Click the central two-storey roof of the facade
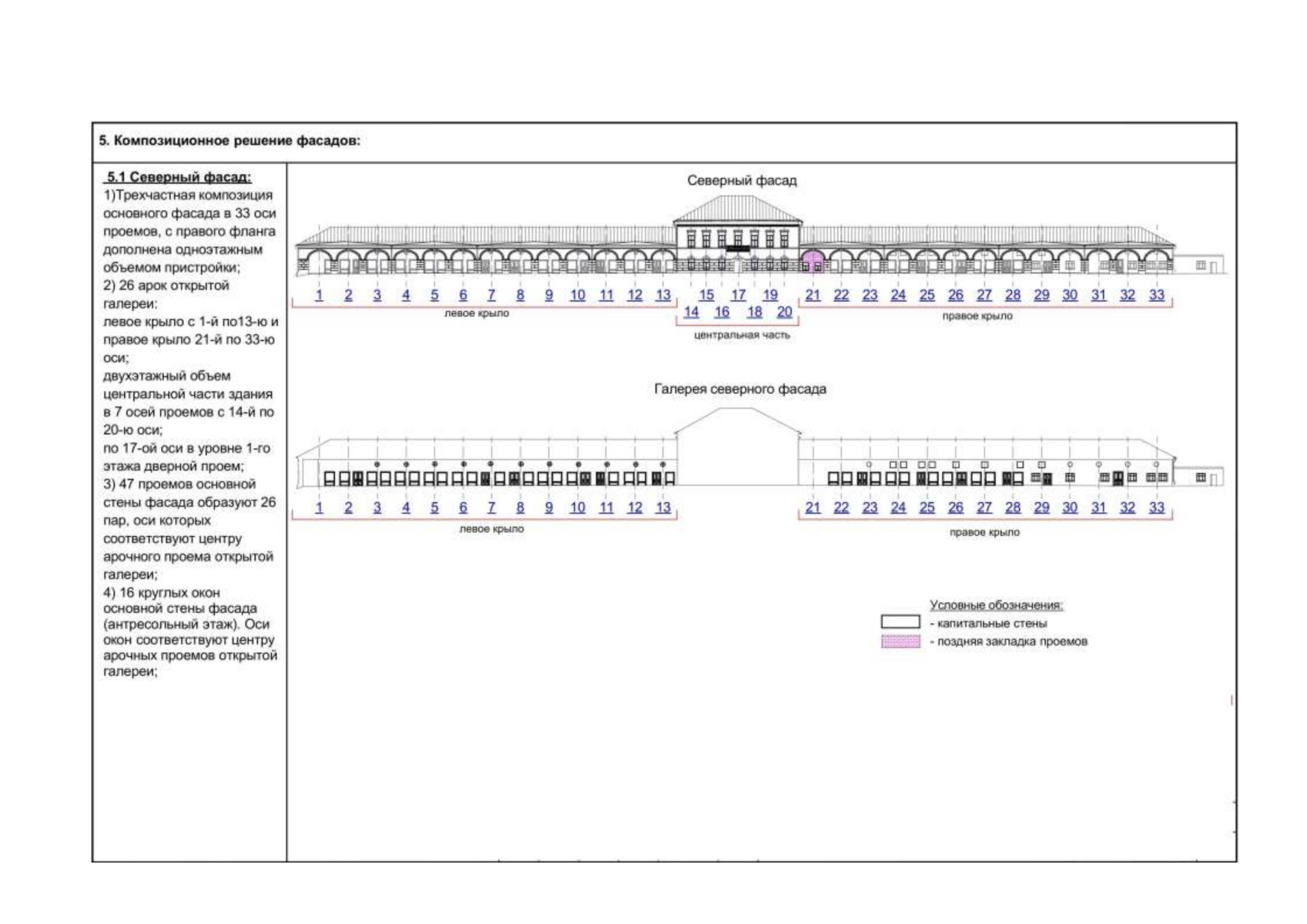This screenshot has width=1307, height=924. pos(738,208)
